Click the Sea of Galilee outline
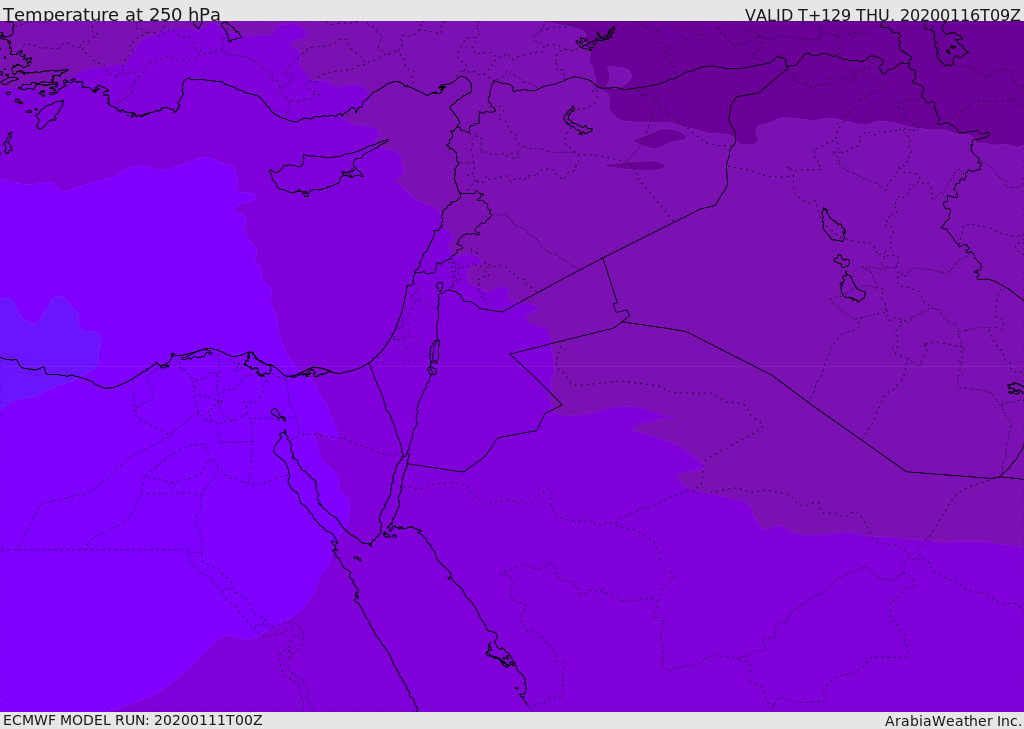Screen dimensions: 1024x729 coord(440,287)
